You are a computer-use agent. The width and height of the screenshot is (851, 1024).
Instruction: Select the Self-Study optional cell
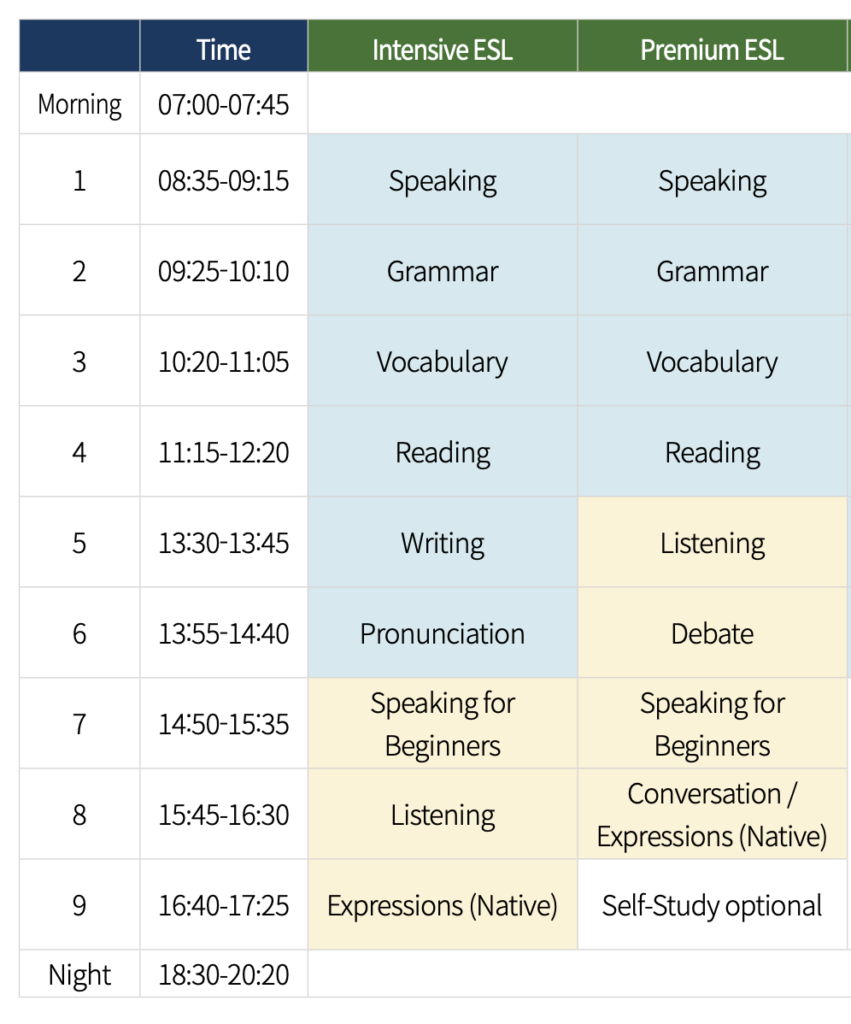coord(712,906)
